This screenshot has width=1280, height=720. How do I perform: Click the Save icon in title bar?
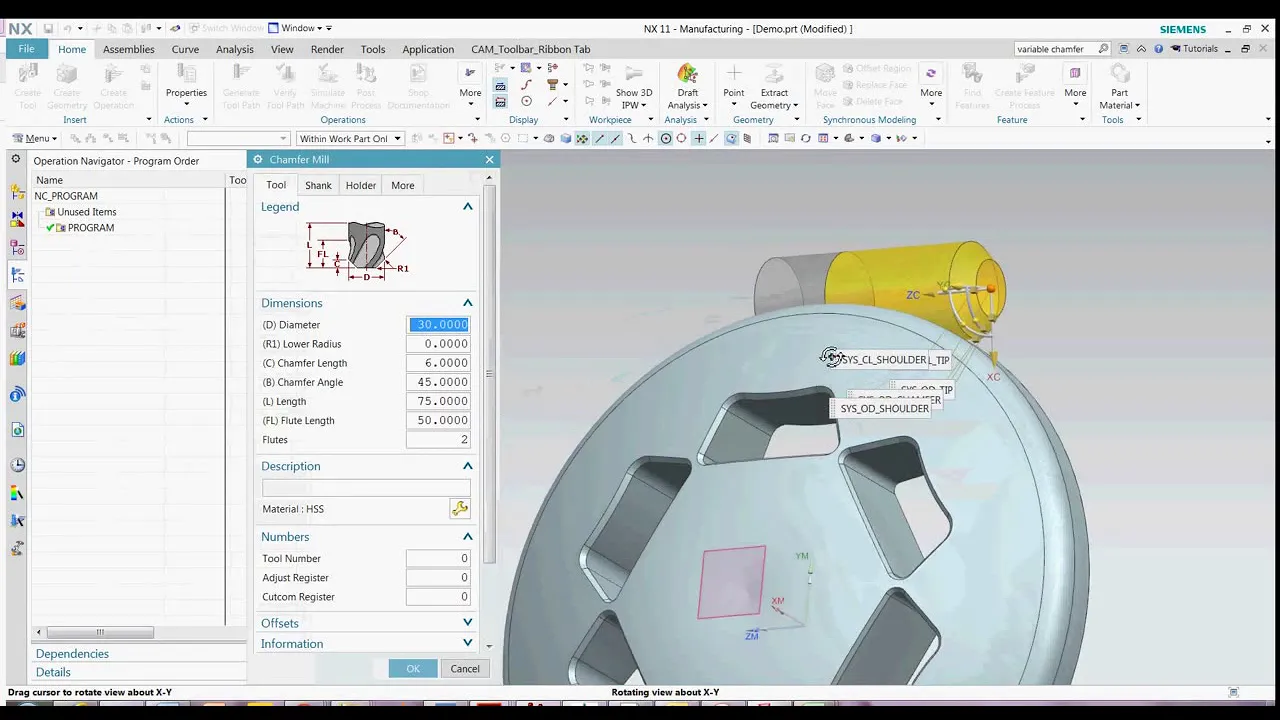48,28
